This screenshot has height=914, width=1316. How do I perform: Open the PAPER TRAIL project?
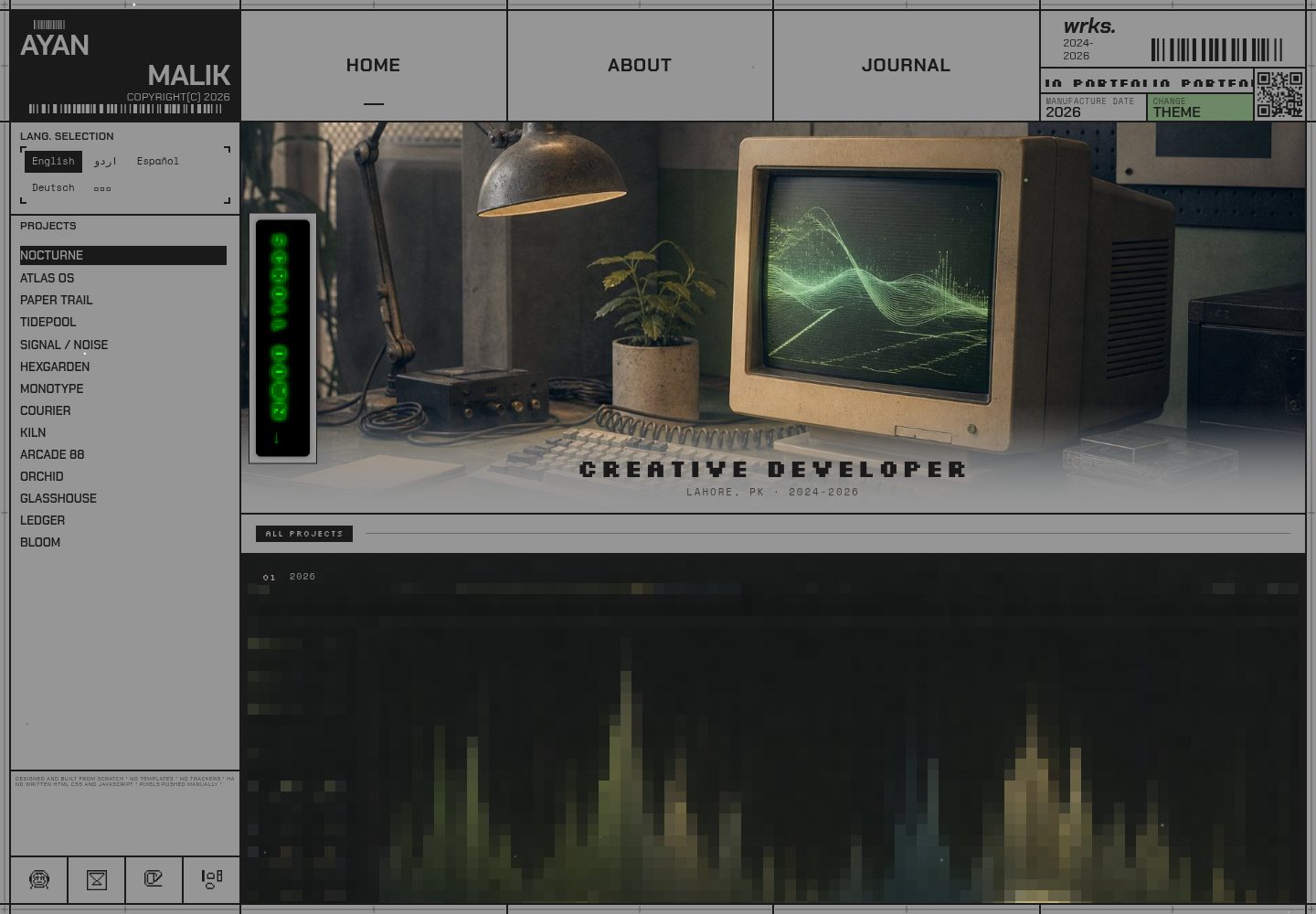[x=57, y=300]
